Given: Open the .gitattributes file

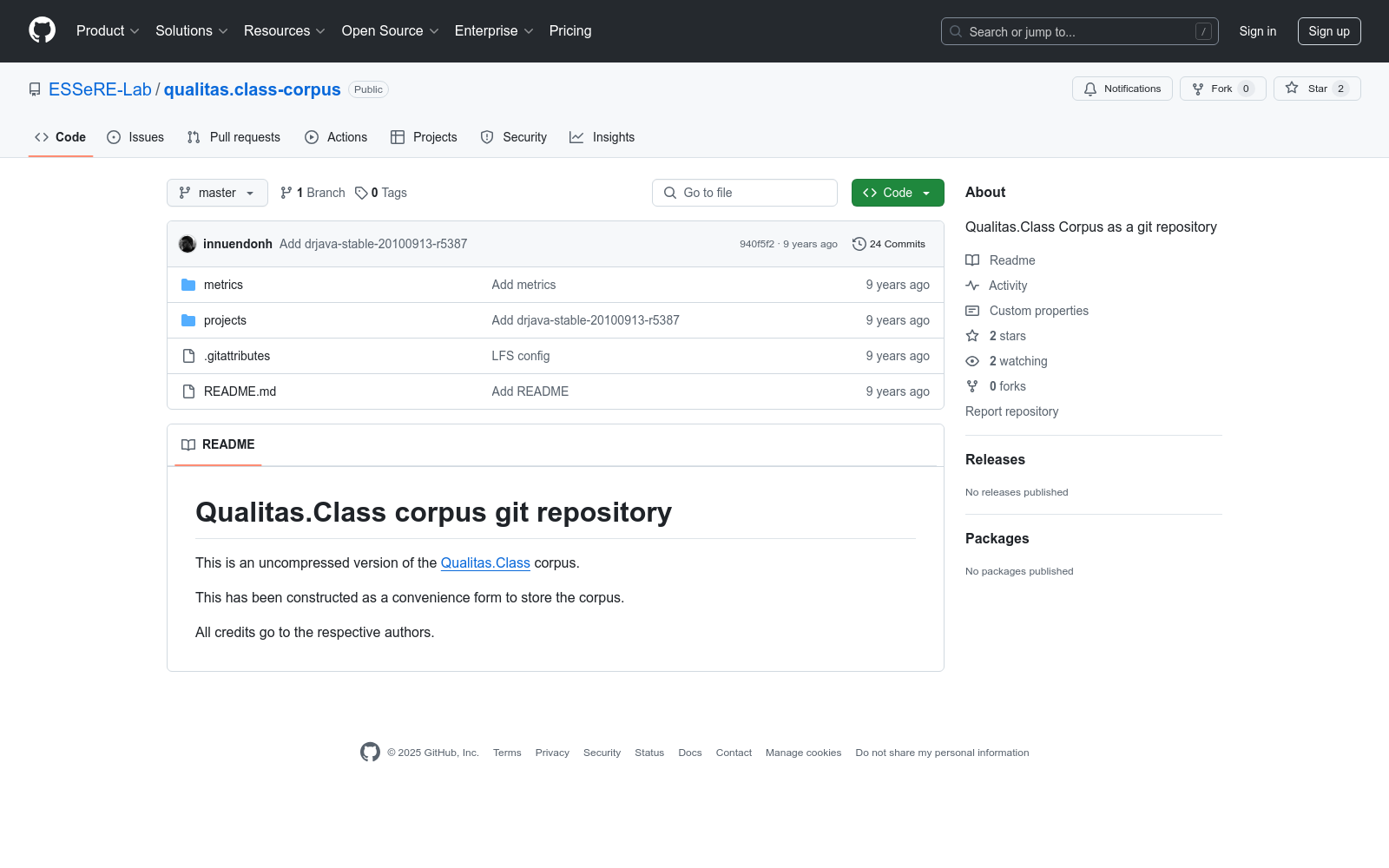Looking at the screenshot, I should 237,356.
